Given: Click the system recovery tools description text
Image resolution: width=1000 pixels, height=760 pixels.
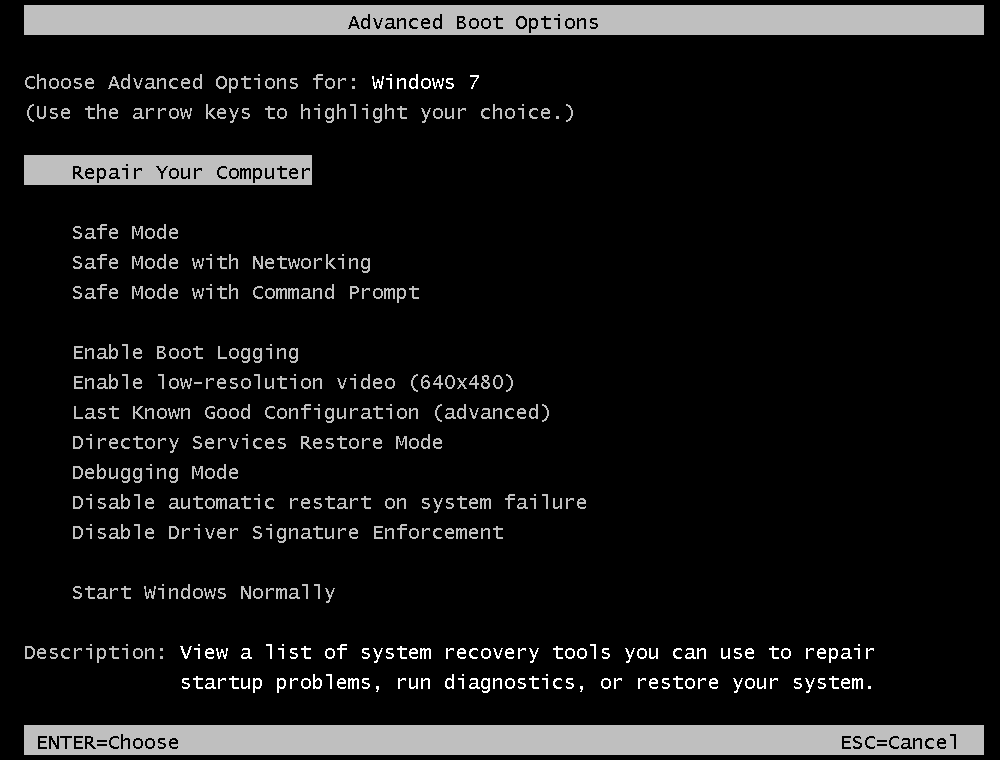Looking at the screenshot, I should [x=527, y=667].
